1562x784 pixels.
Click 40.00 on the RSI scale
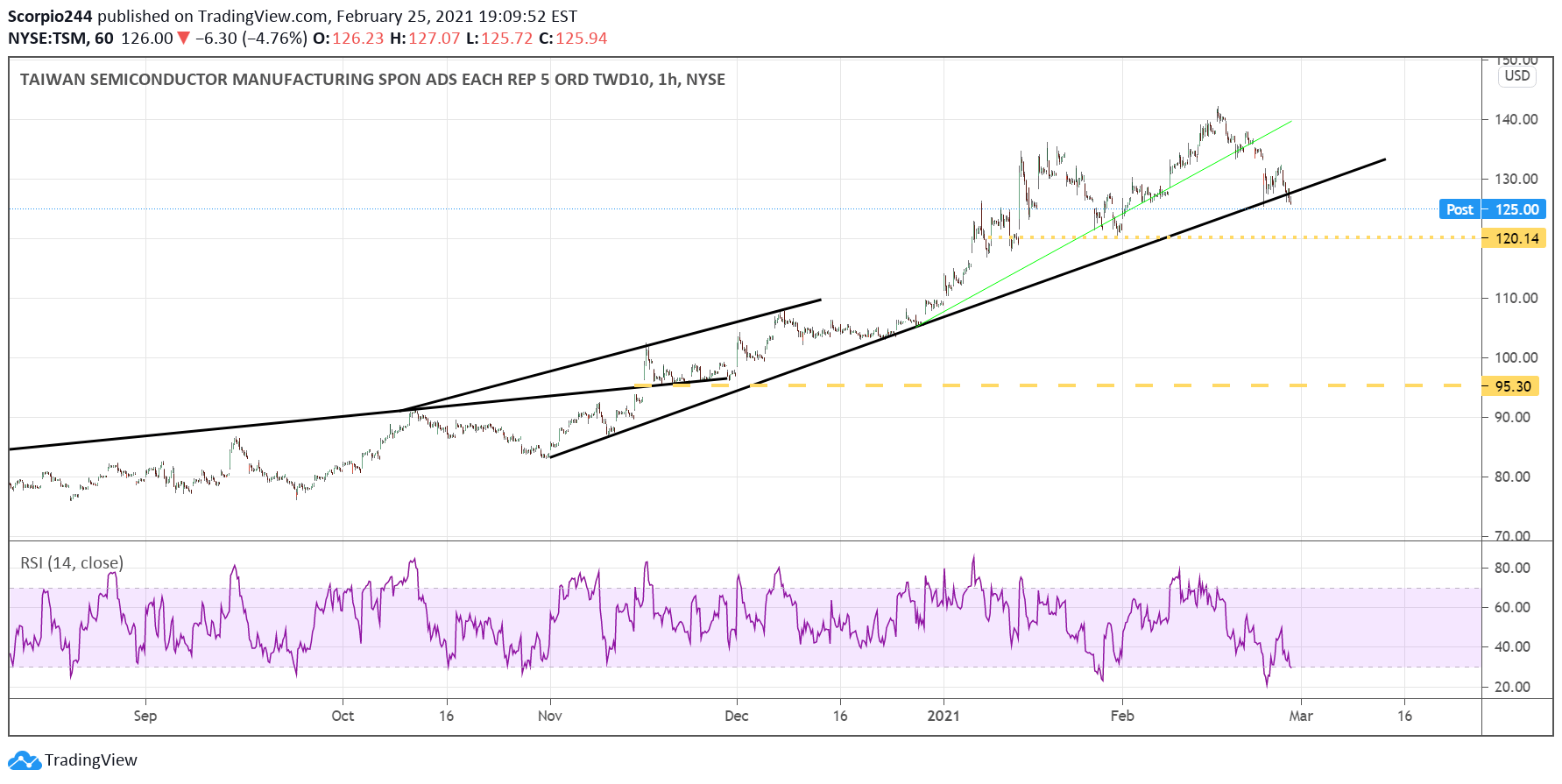click(x=1512, y=646)
